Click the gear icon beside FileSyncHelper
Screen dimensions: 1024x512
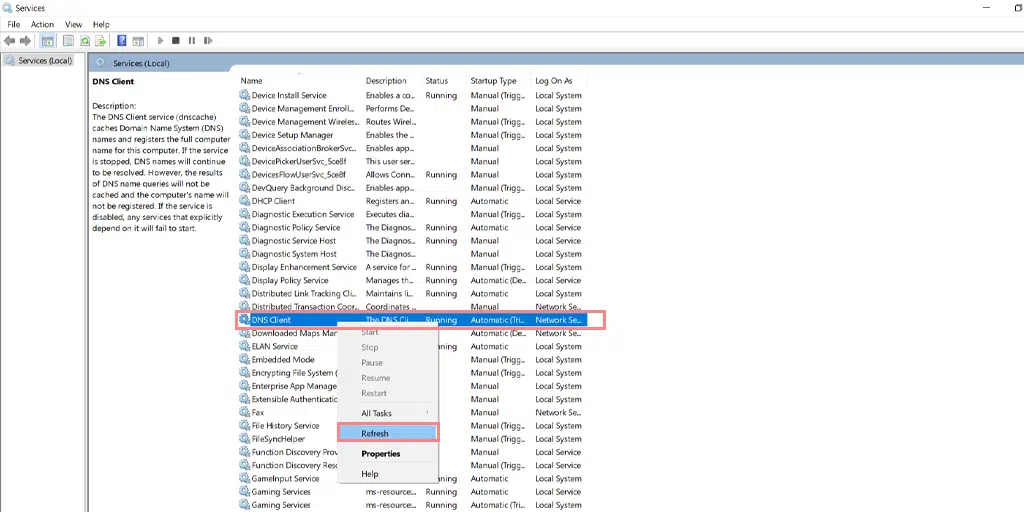245,439
